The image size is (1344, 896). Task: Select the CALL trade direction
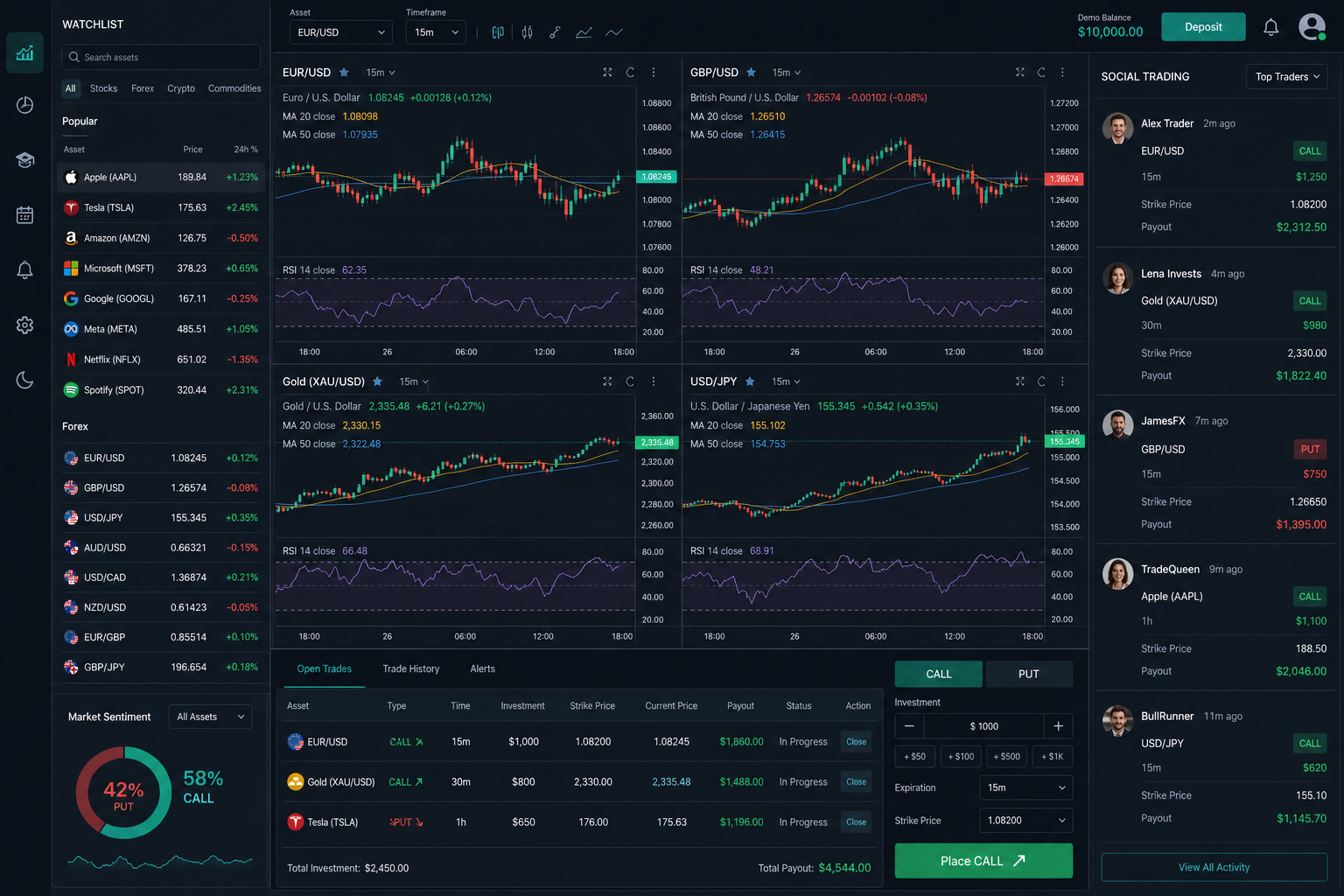939,674
